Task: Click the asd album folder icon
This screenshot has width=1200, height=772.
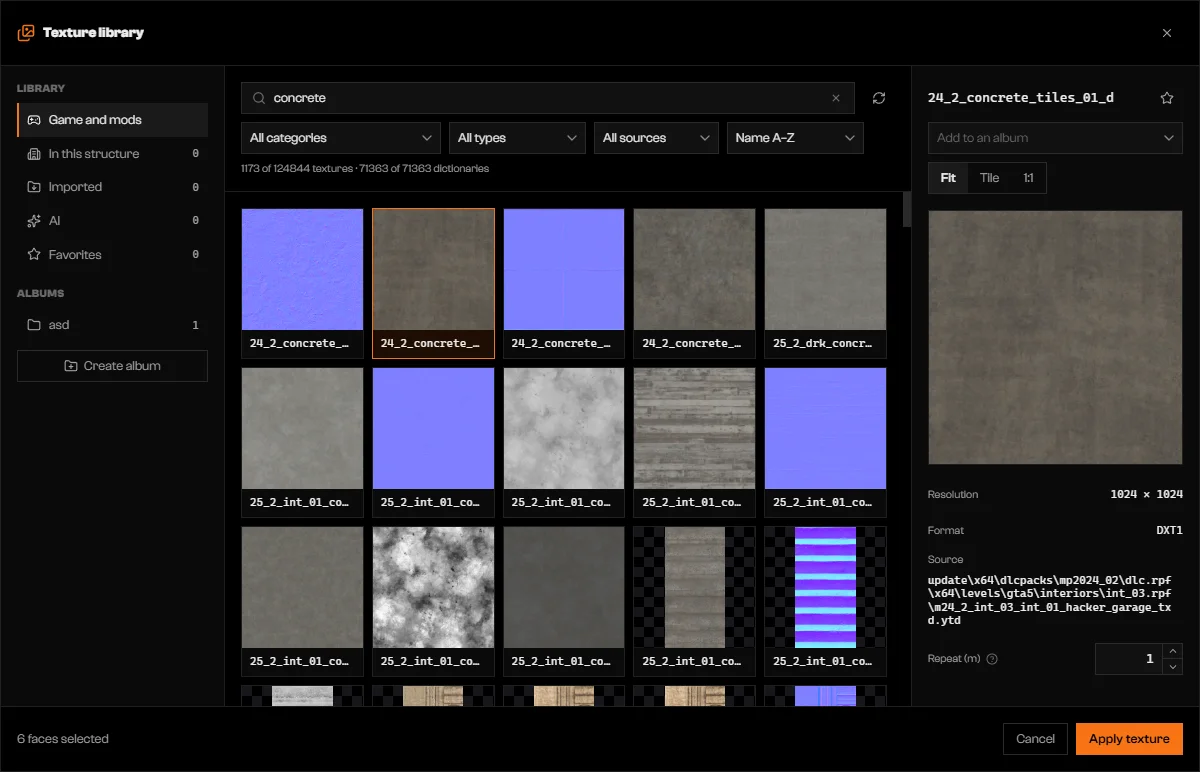Action: (x=33, y=325)
